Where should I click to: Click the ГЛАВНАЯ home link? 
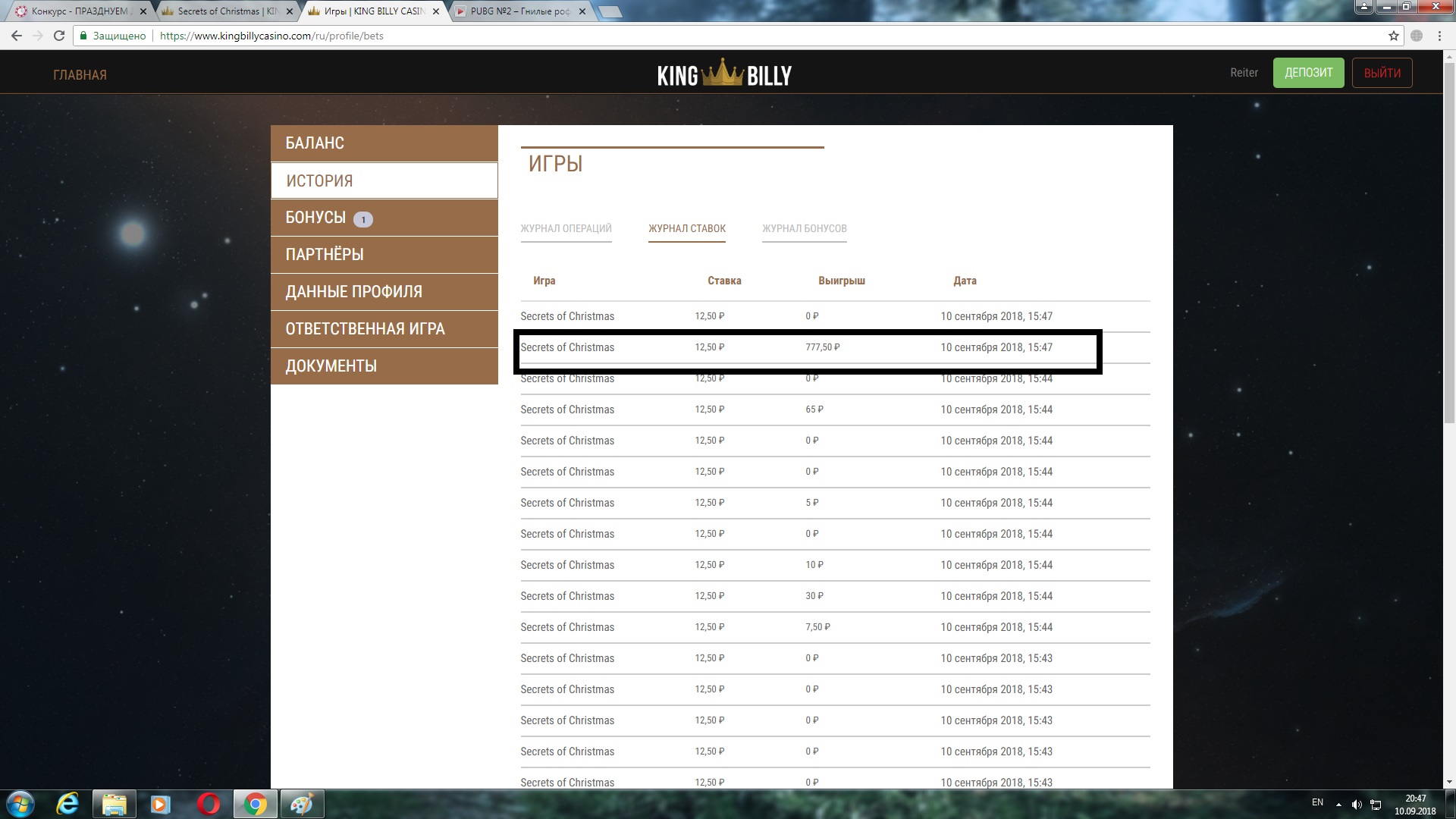pos(80,75)
